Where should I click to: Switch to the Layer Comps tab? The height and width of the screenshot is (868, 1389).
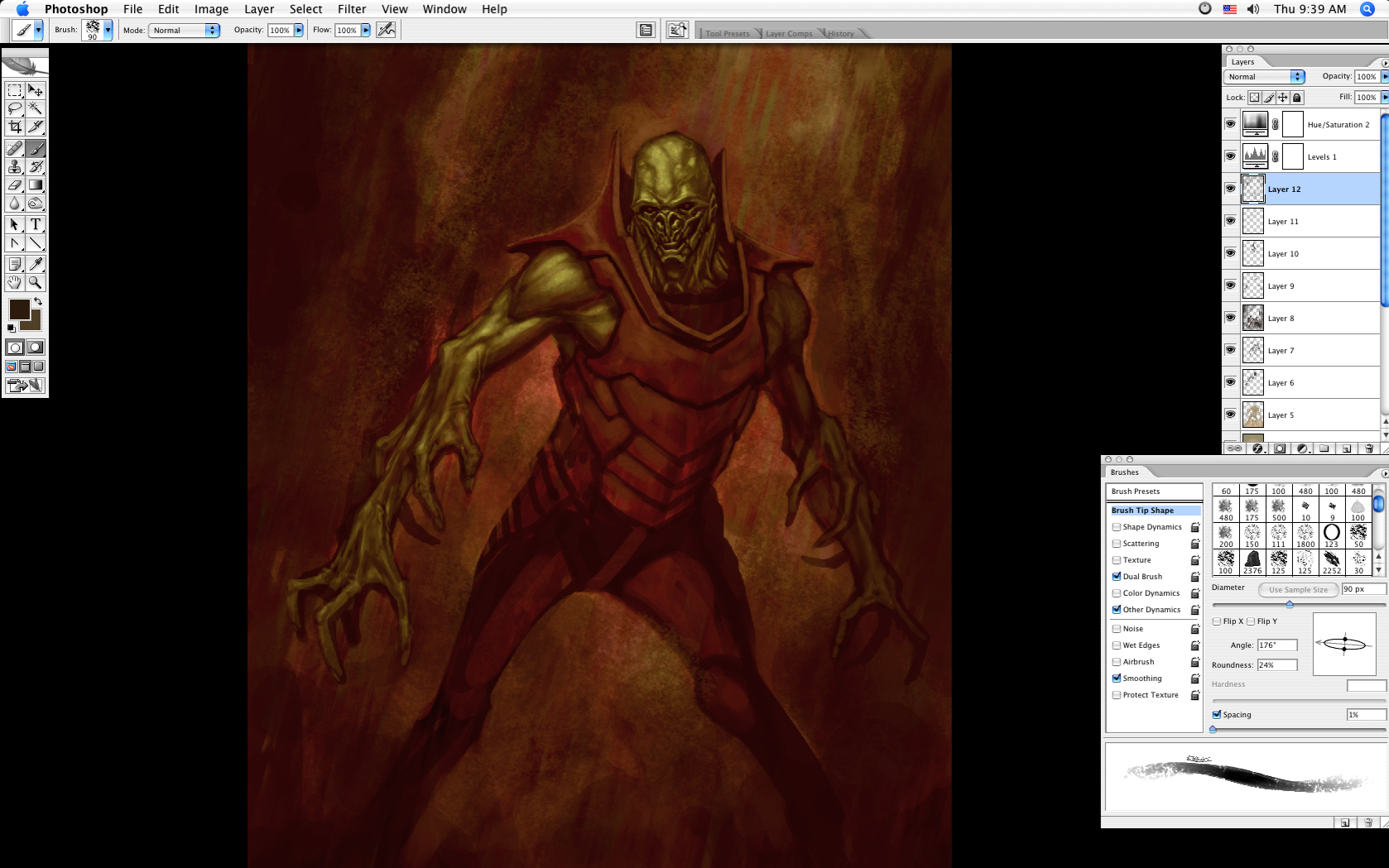coord(789,34)
